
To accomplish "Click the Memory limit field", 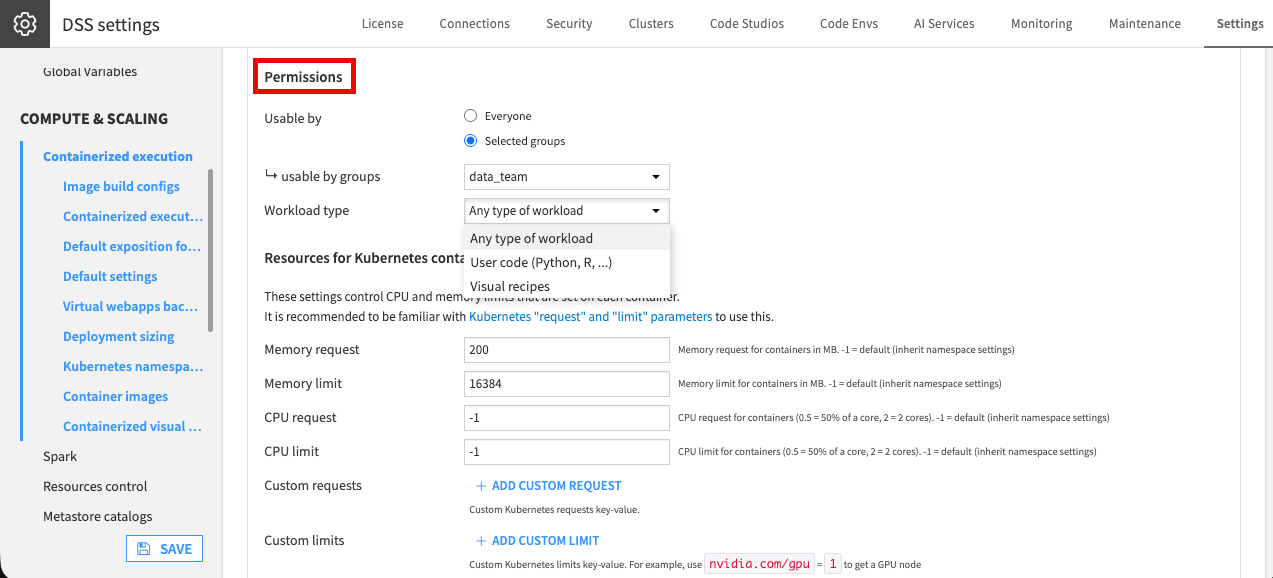I will [x=567, y=384].
